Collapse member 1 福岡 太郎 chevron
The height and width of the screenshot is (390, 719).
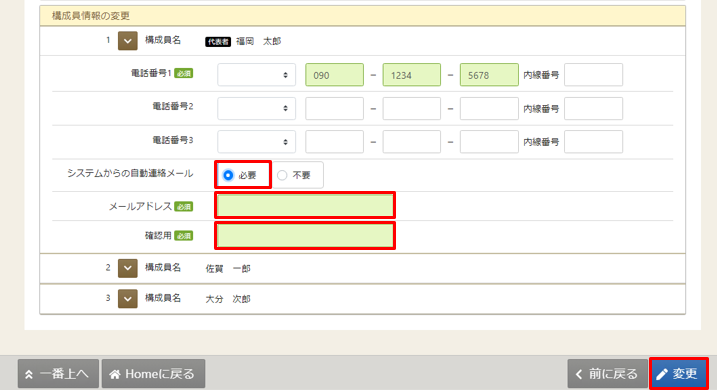tap(127, 41)
